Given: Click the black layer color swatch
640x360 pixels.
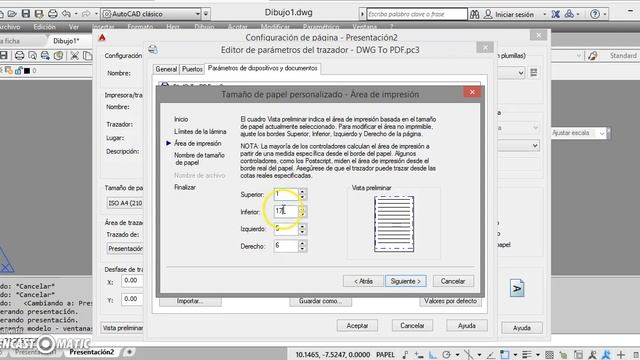Looking at the screenshot, I should coord(27,71).
